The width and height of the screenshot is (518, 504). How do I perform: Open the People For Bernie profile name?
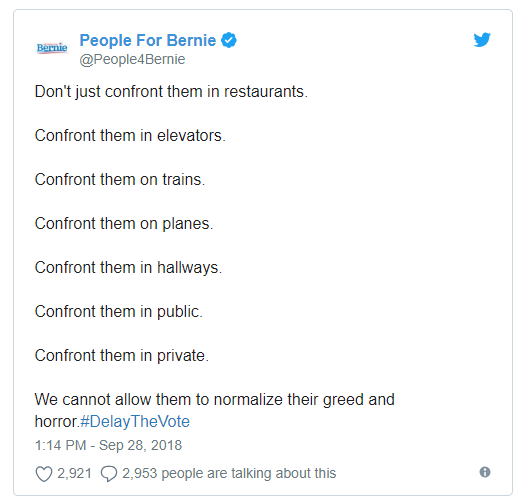[148, 40]
